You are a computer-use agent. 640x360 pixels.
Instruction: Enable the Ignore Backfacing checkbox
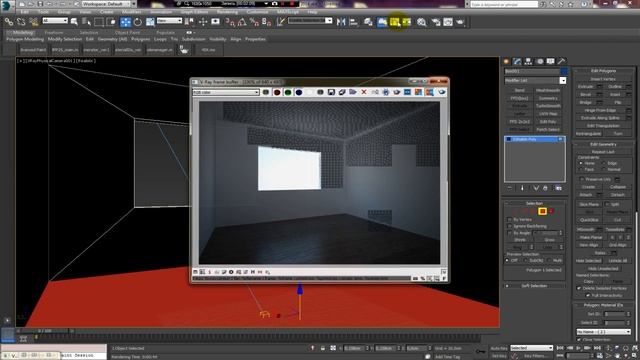point(509,226)
